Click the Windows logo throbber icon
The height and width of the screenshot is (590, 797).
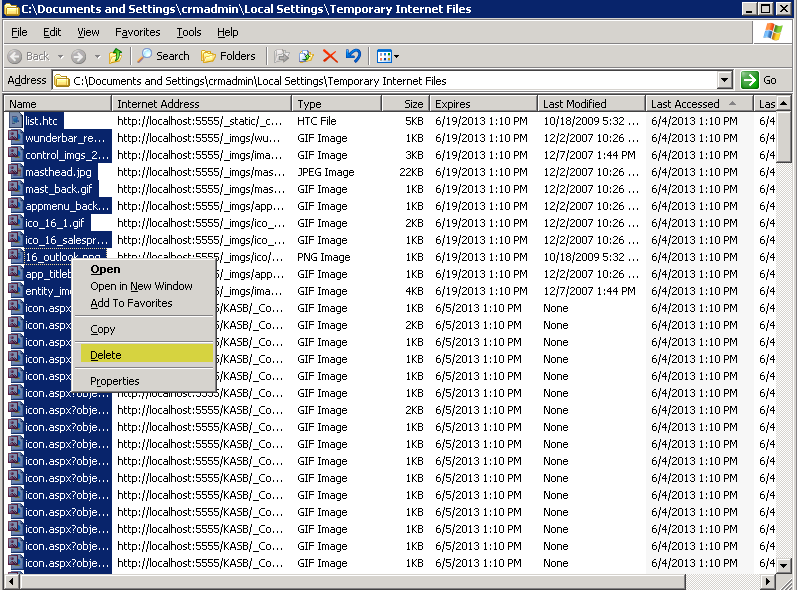[x=772, y=32]
